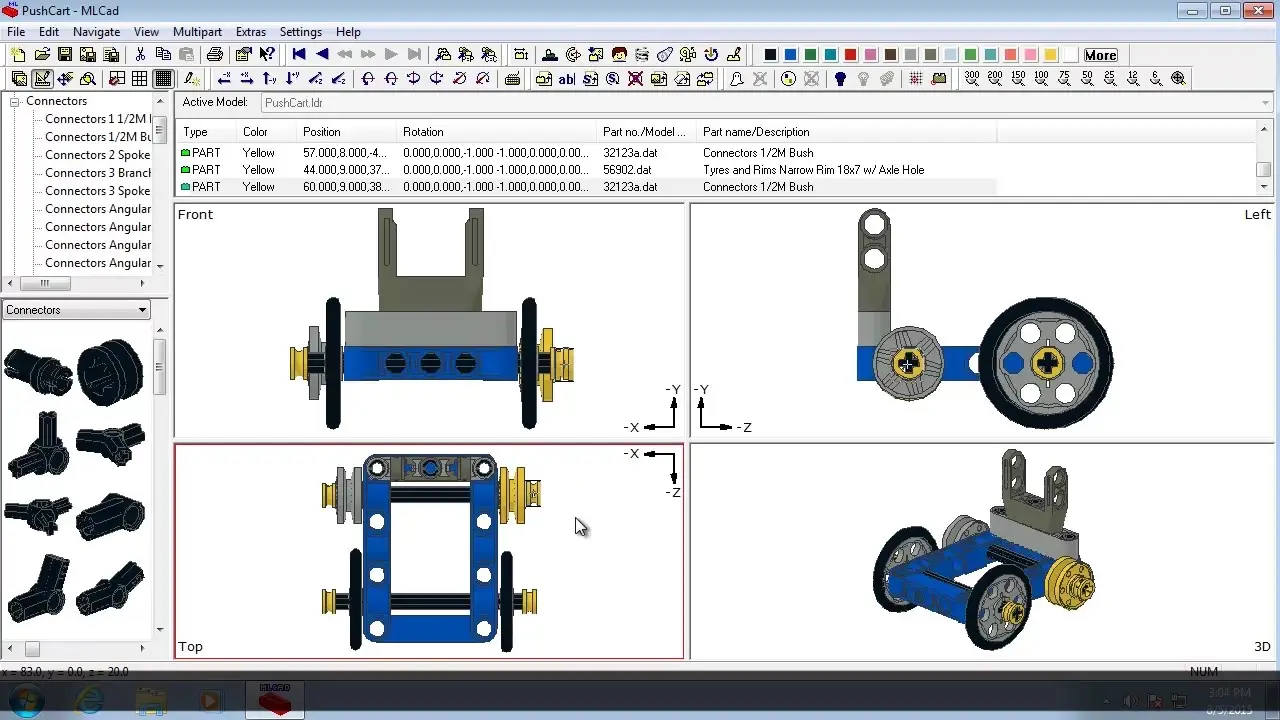Screen dimensions: 1280x720
Task: Open a model file with the folder icon
Action: (42, 55)
